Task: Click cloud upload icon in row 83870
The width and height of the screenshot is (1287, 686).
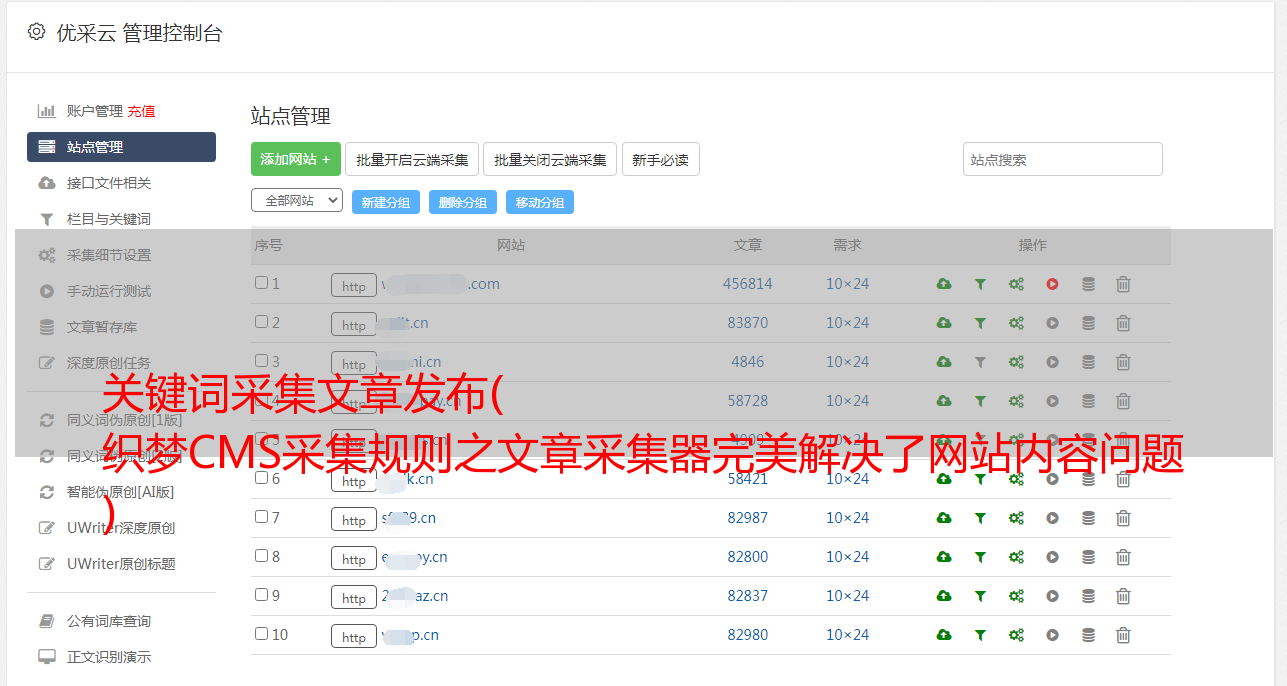Action: click(944, 323)
